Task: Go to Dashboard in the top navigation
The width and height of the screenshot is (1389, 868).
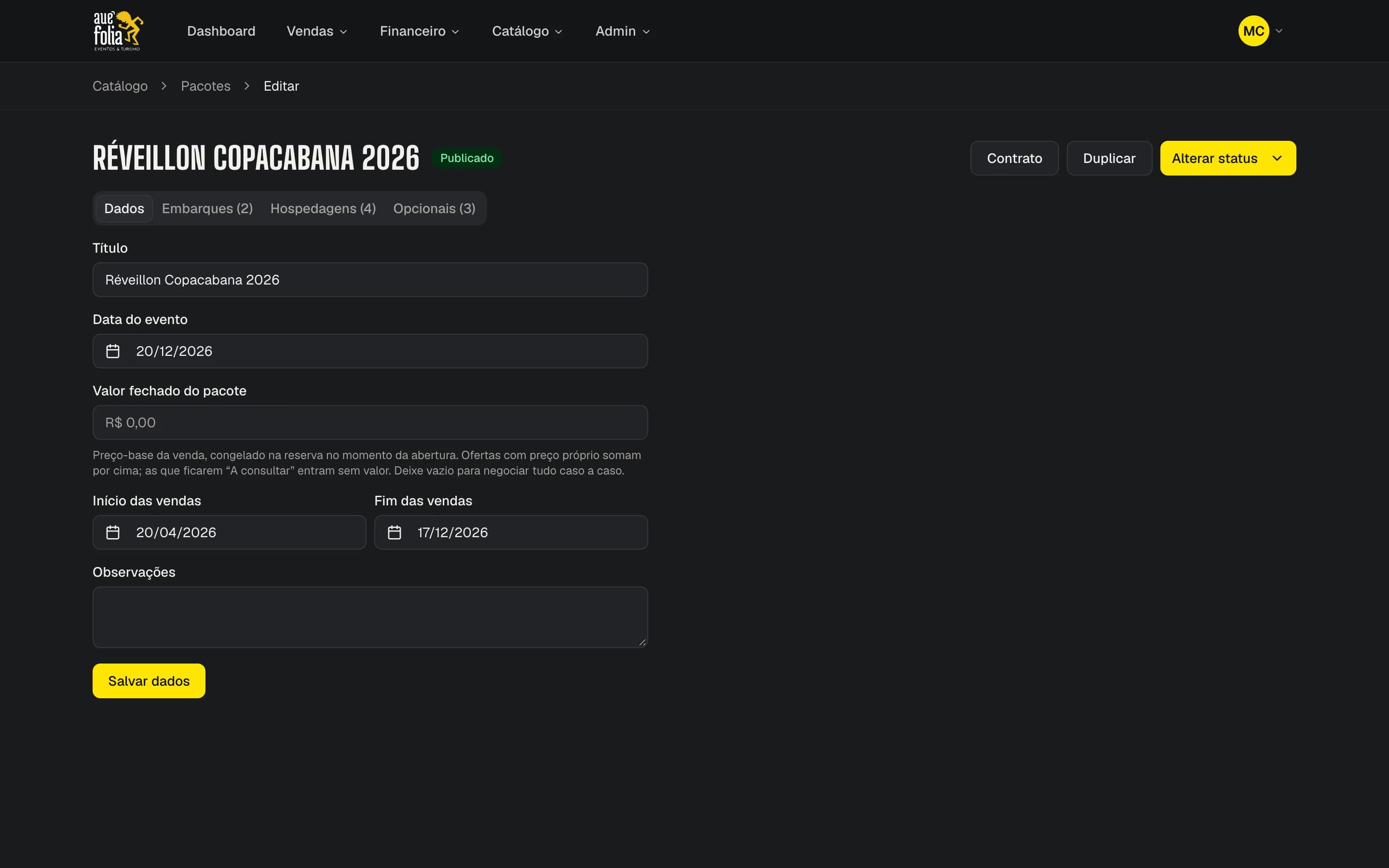Action: [221, 31]
